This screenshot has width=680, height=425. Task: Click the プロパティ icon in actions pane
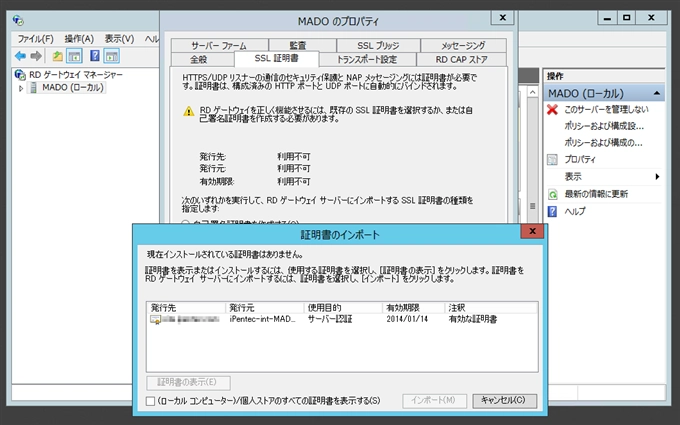coord(552,160)
